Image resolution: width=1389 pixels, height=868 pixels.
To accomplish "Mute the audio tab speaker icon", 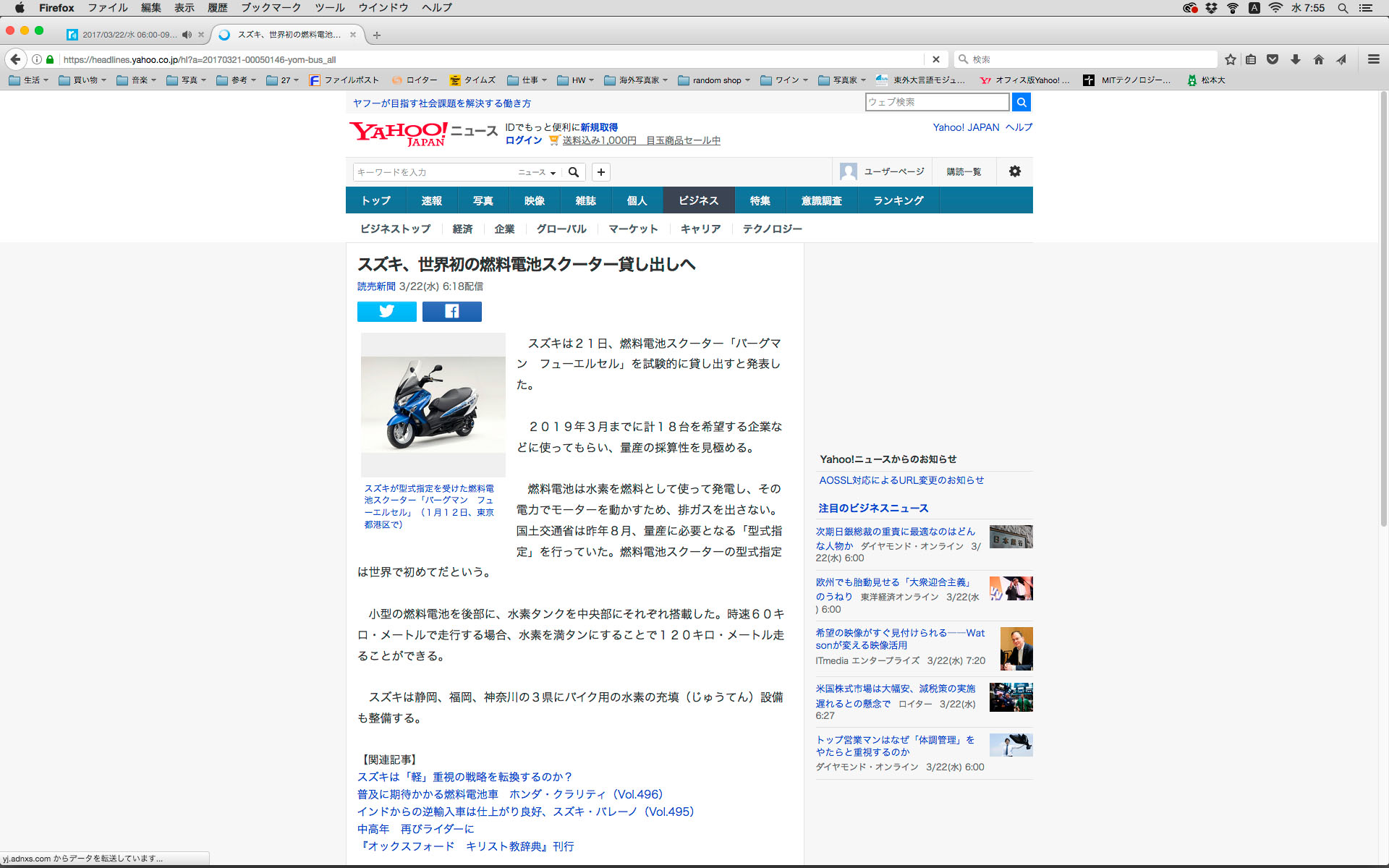I will tap(187, 35).
